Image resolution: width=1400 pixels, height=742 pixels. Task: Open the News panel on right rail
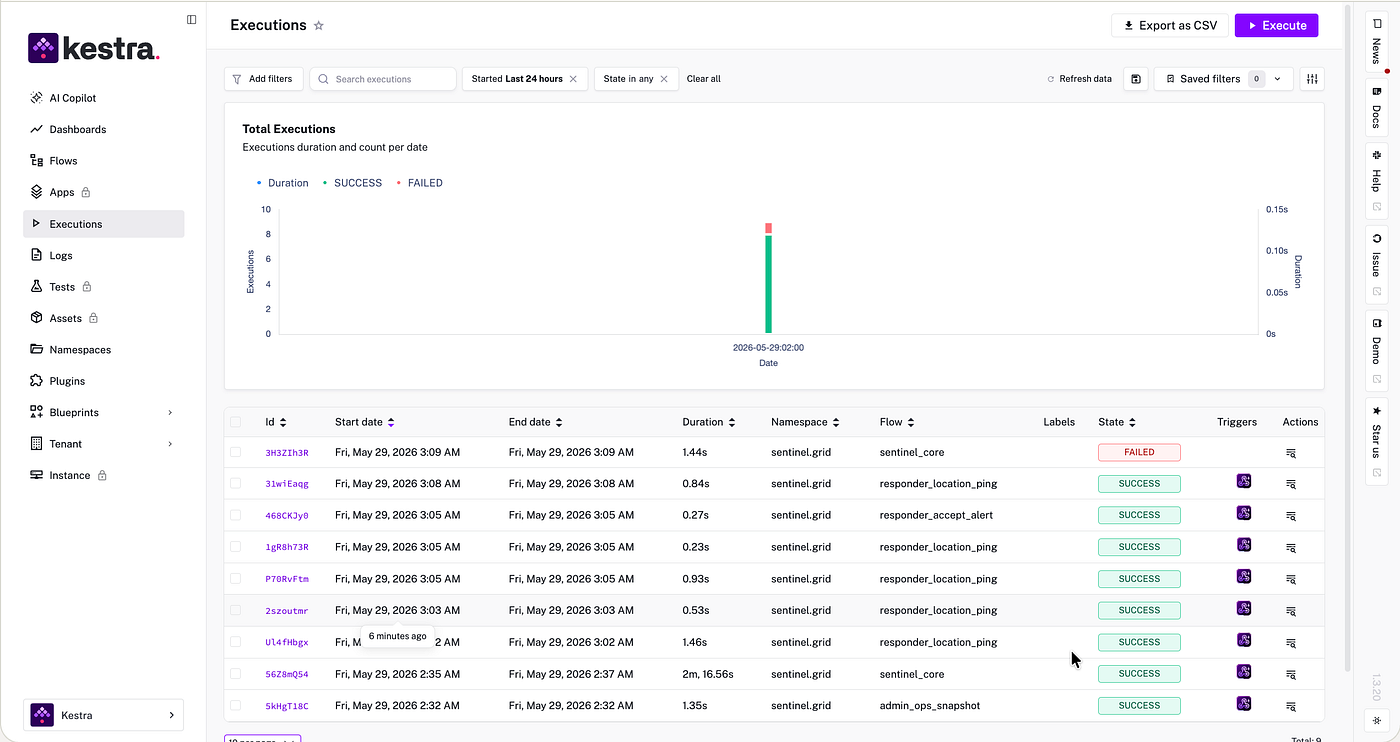(x=1376, y=44)
